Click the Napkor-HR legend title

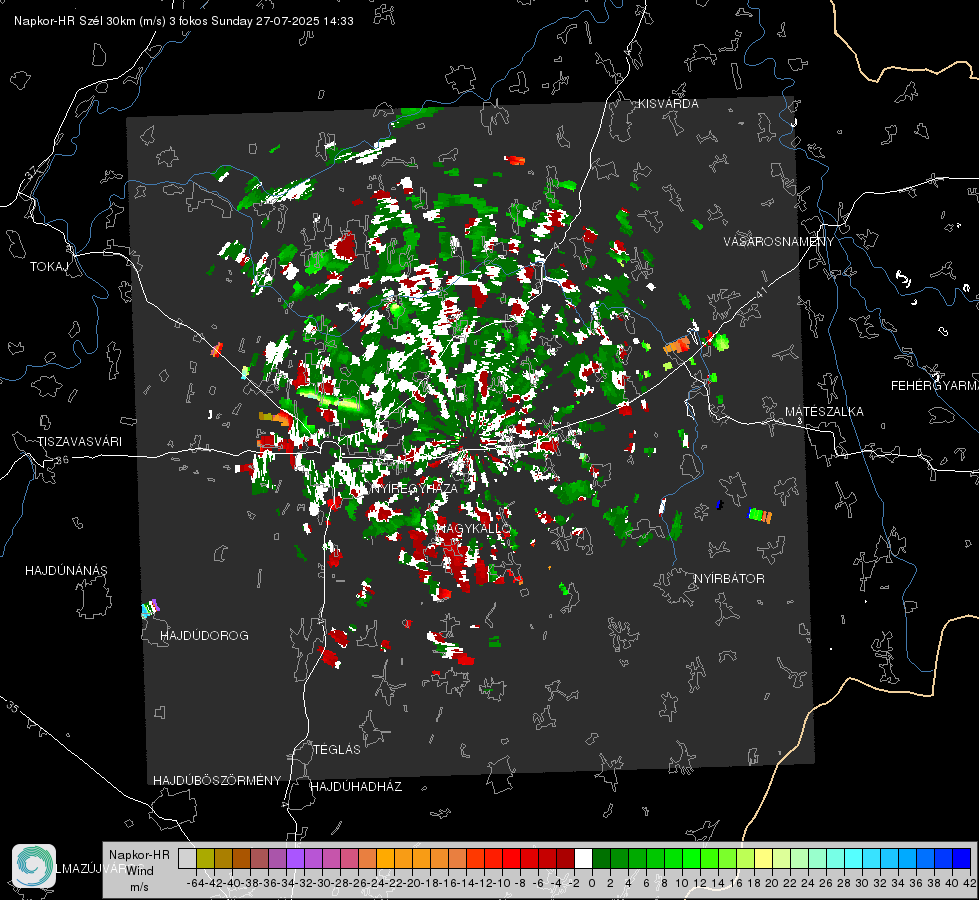(139, 855)
